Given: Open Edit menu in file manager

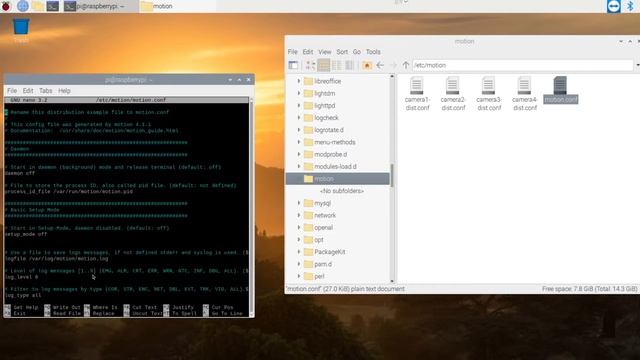Looking at the screenshot, I should pos(308,52).
